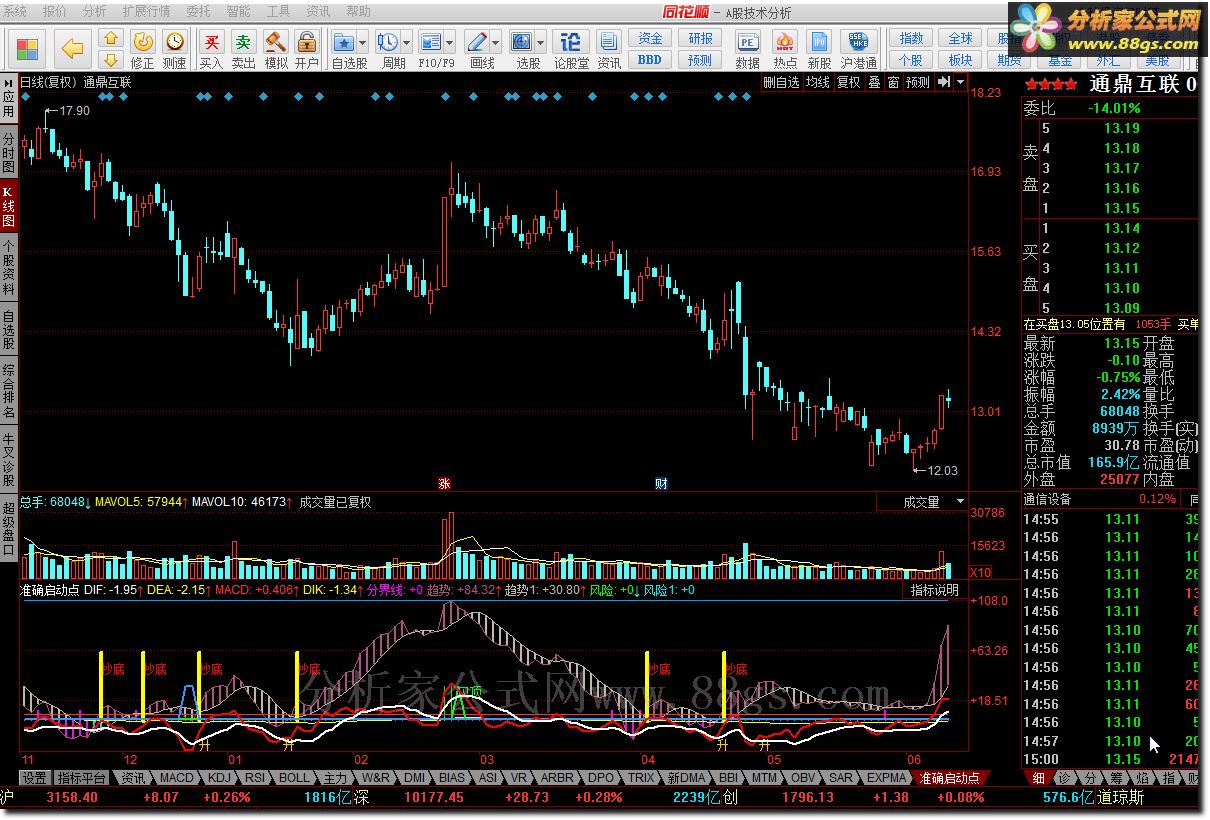Viewport: 1210px width, 820px height.
Task: Click 删自选 to remove from watchlist
Action: pos(781,83)
